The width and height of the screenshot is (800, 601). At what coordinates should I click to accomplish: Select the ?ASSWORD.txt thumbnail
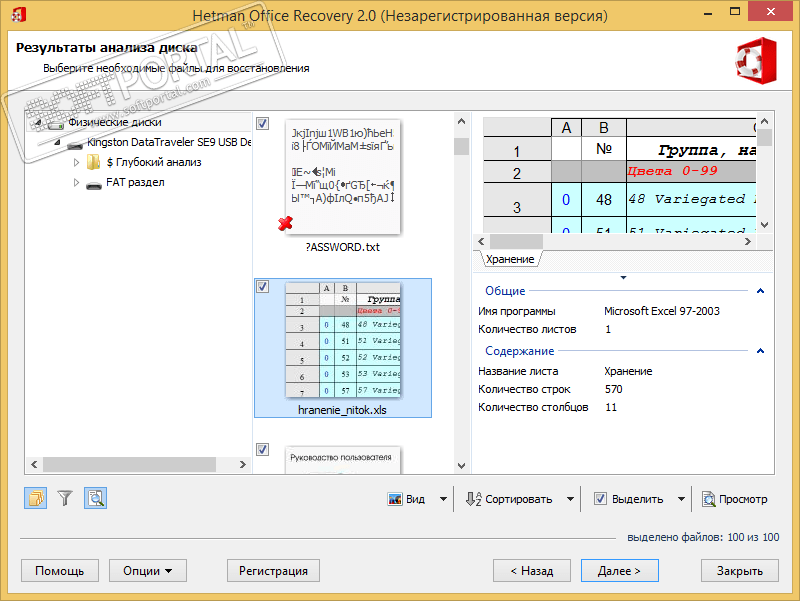coord(343,177)
